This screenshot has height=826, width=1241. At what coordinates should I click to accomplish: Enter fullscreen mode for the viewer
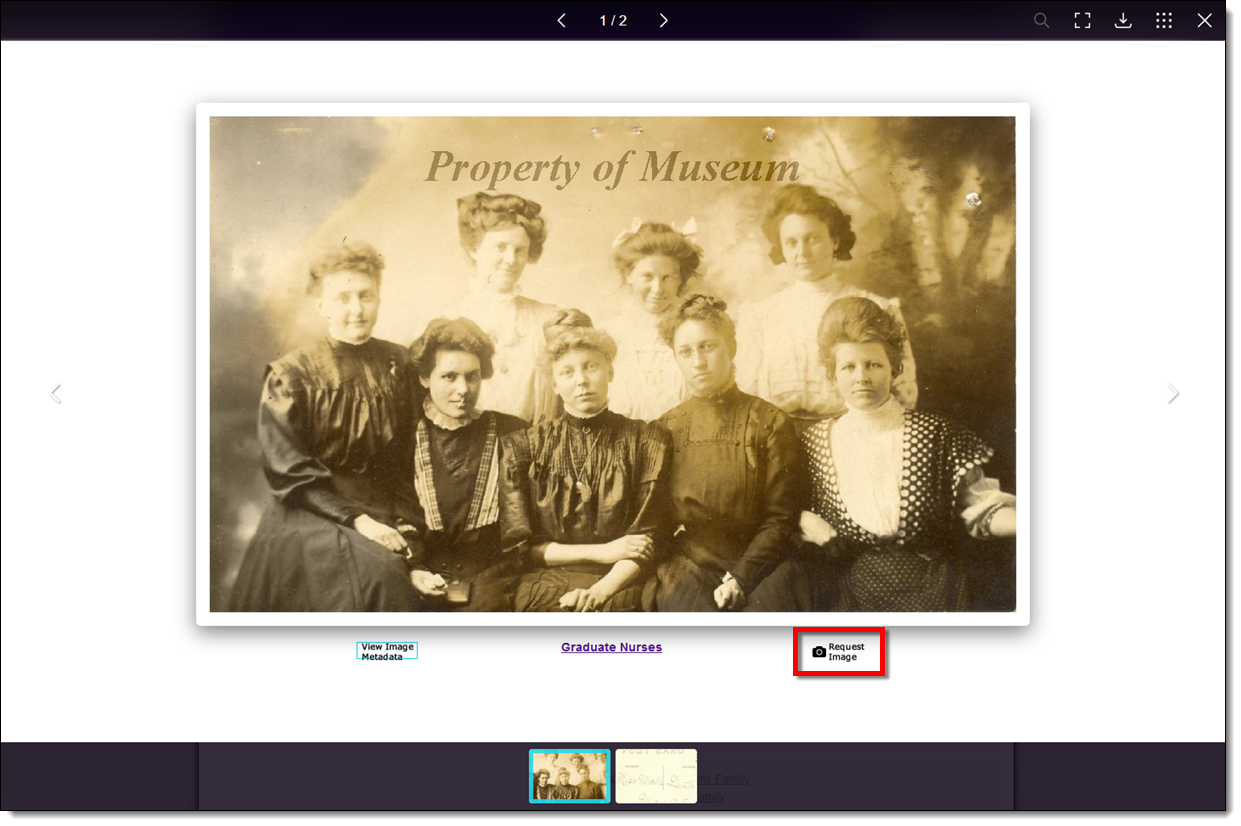pos(1082,21)
